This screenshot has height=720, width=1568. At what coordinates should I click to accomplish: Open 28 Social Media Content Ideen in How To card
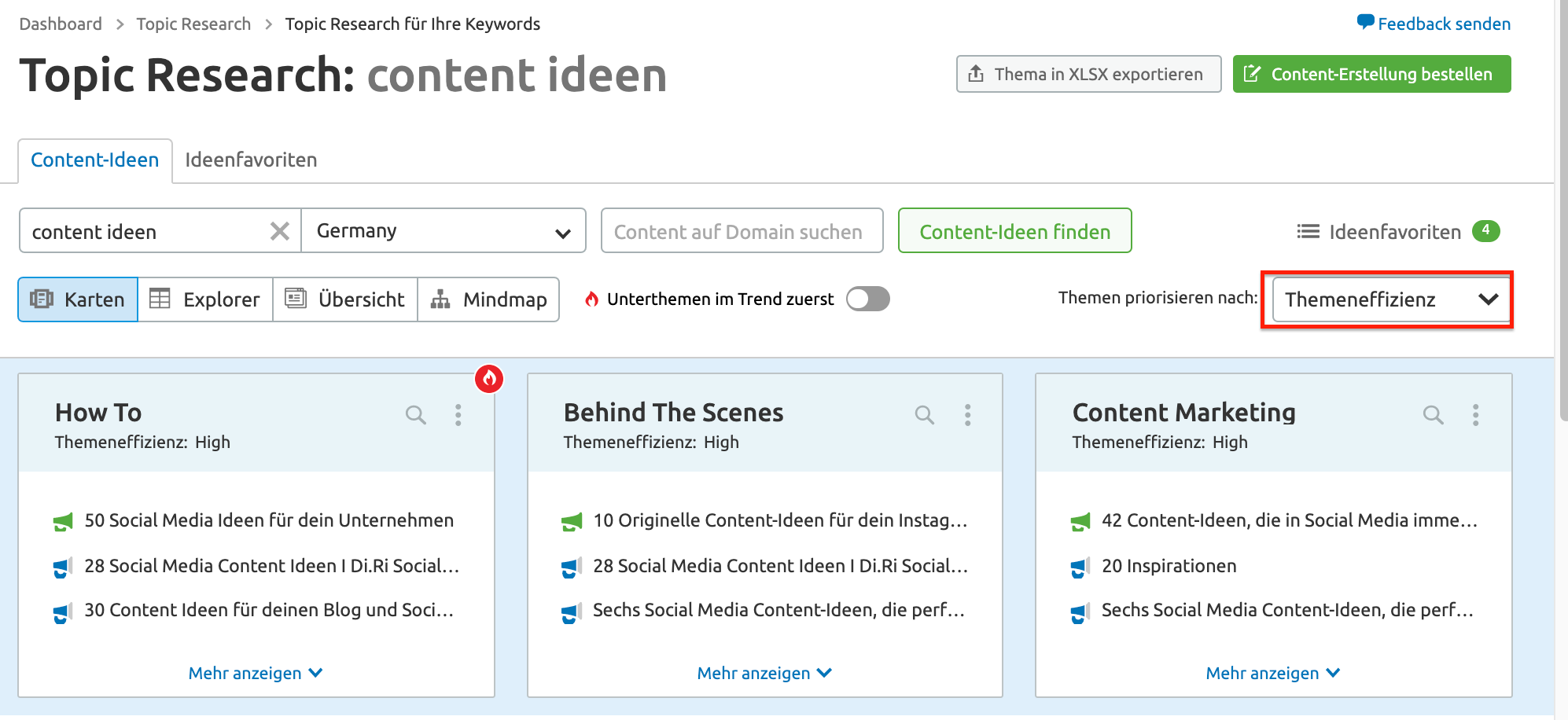(271, 566)
